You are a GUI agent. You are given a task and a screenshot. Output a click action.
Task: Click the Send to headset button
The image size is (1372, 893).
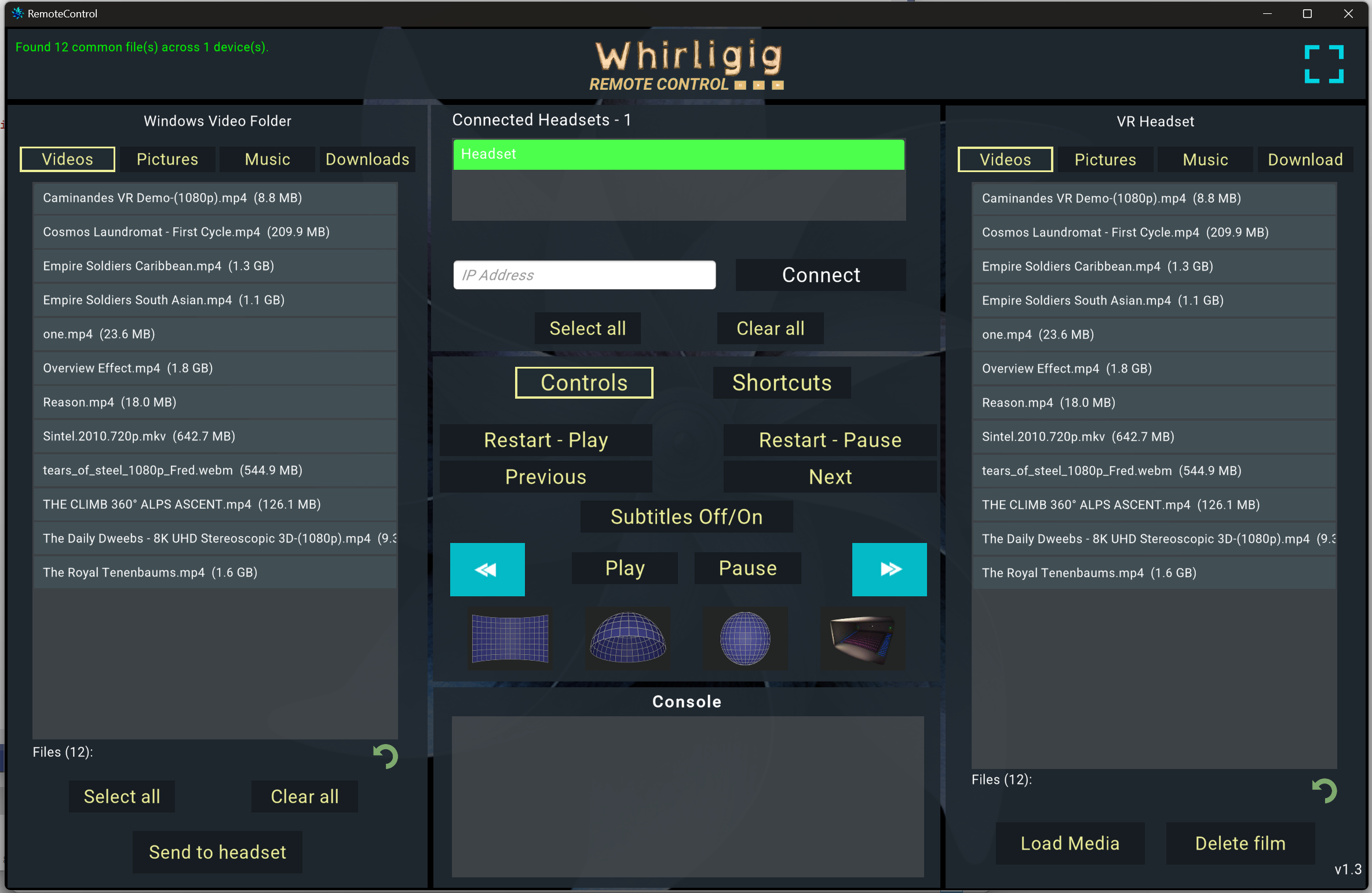point(217,852)
